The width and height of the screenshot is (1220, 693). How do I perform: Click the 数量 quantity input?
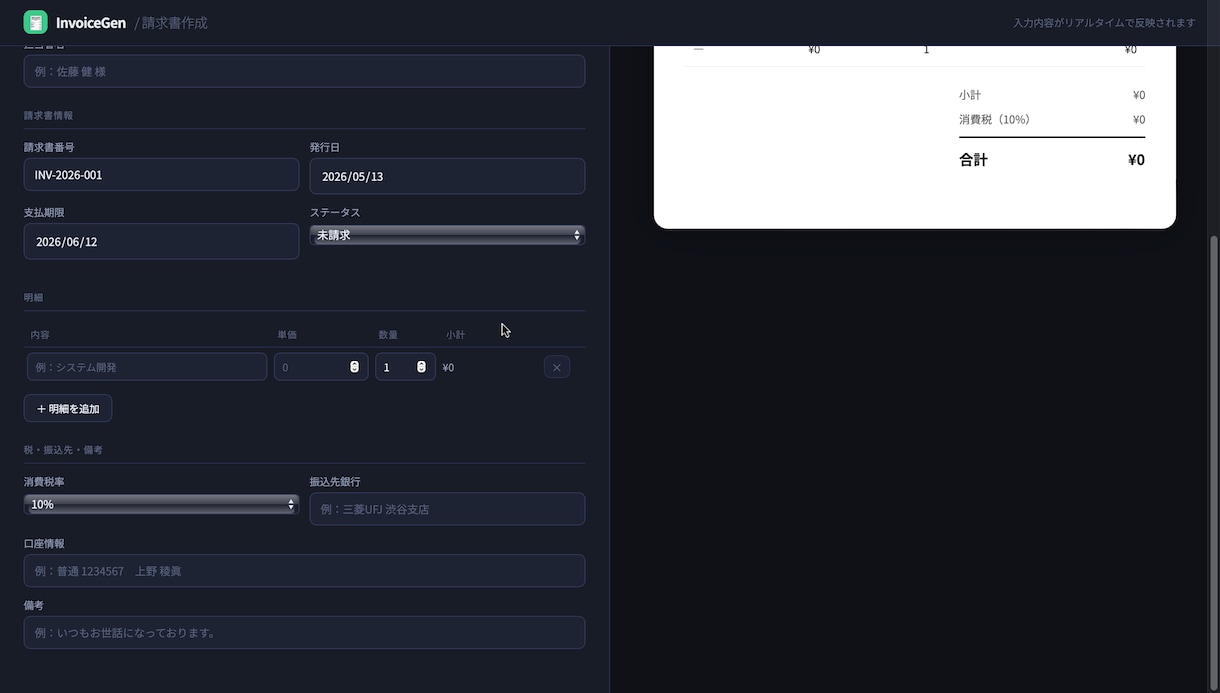405,367
